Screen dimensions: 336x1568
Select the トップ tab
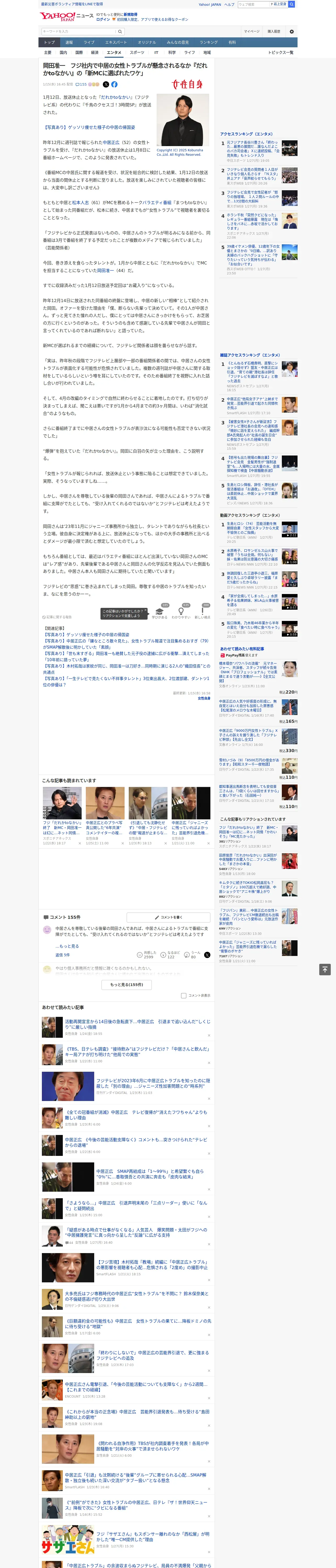(x=49, y=43)
